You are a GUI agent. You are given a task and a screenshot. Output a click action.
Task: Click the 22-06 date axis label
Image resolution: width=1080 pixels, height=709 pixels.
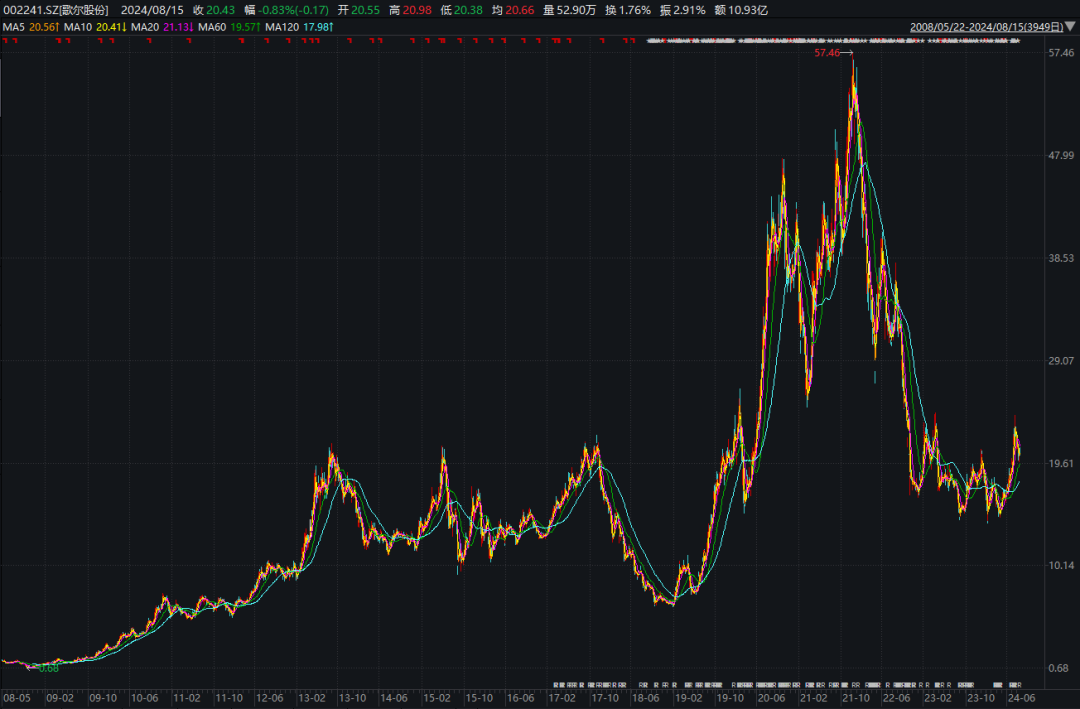click(x=896, y=698)
